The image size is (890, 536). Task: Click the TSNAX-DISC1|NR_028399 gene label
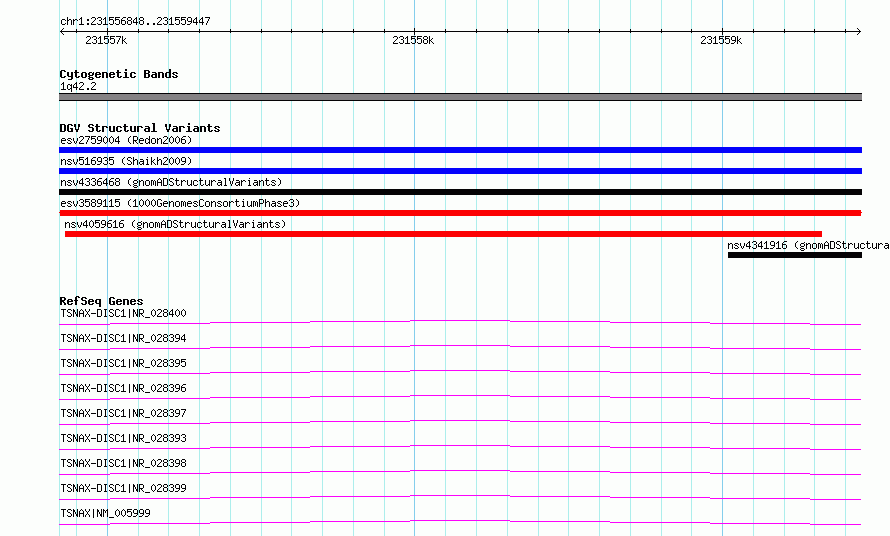(123, 488)
